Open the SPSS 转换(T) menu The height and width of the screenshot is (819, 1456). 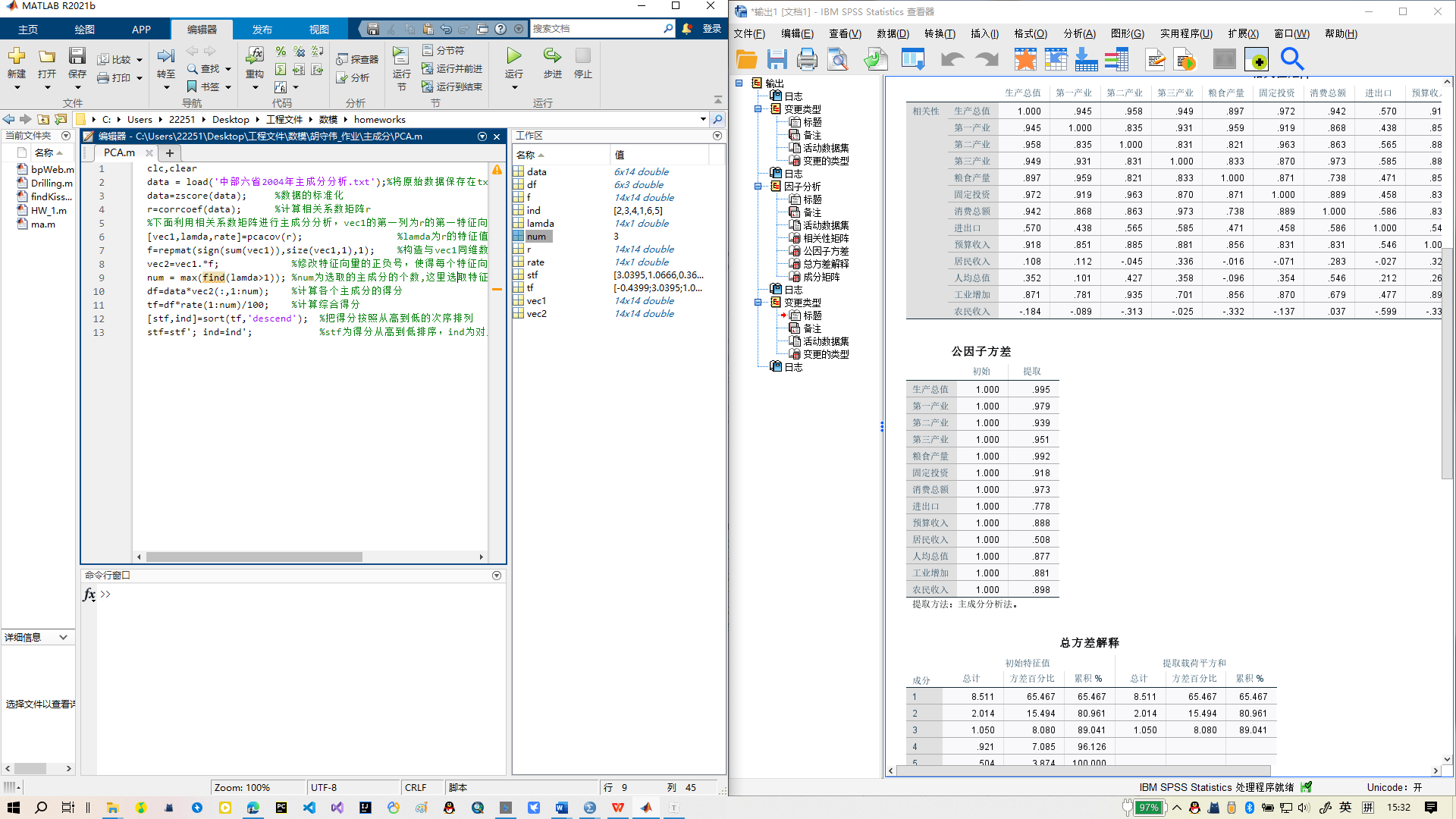[940, 33]
